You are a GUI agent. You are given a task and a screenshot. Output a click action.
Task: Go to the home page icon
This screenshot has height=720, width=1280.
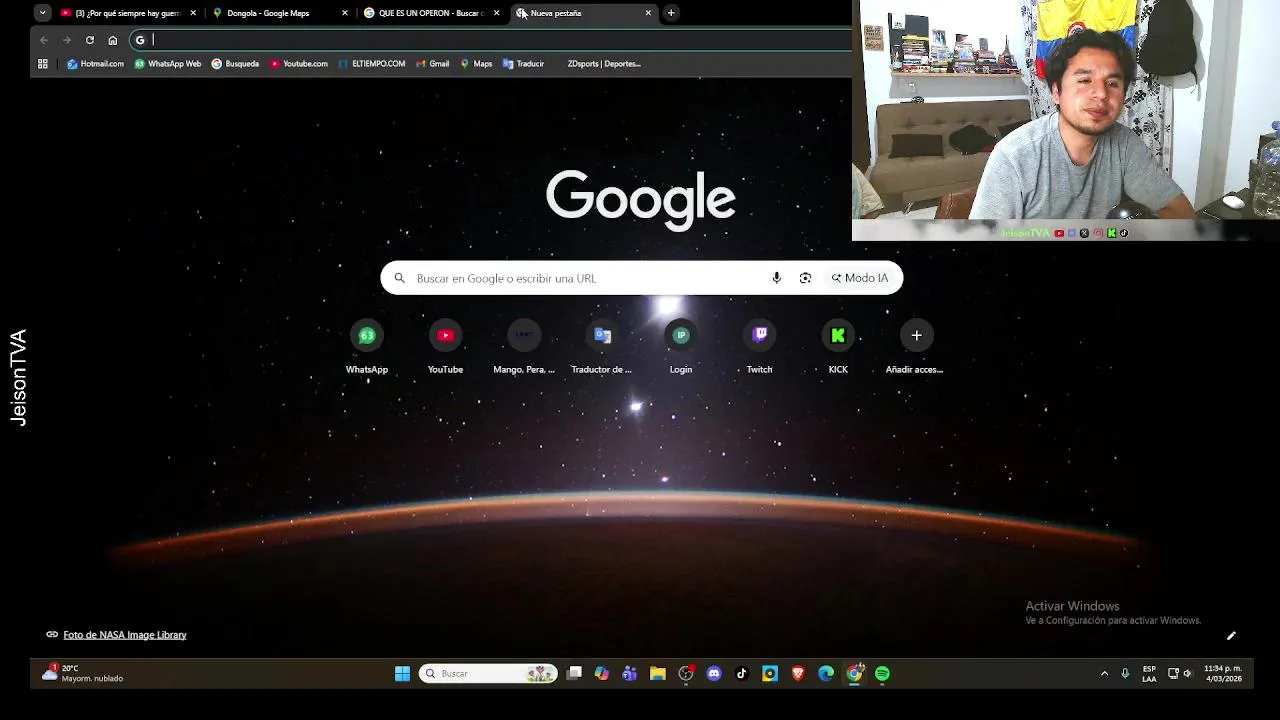pyautogui.click(x=113, y=40)
